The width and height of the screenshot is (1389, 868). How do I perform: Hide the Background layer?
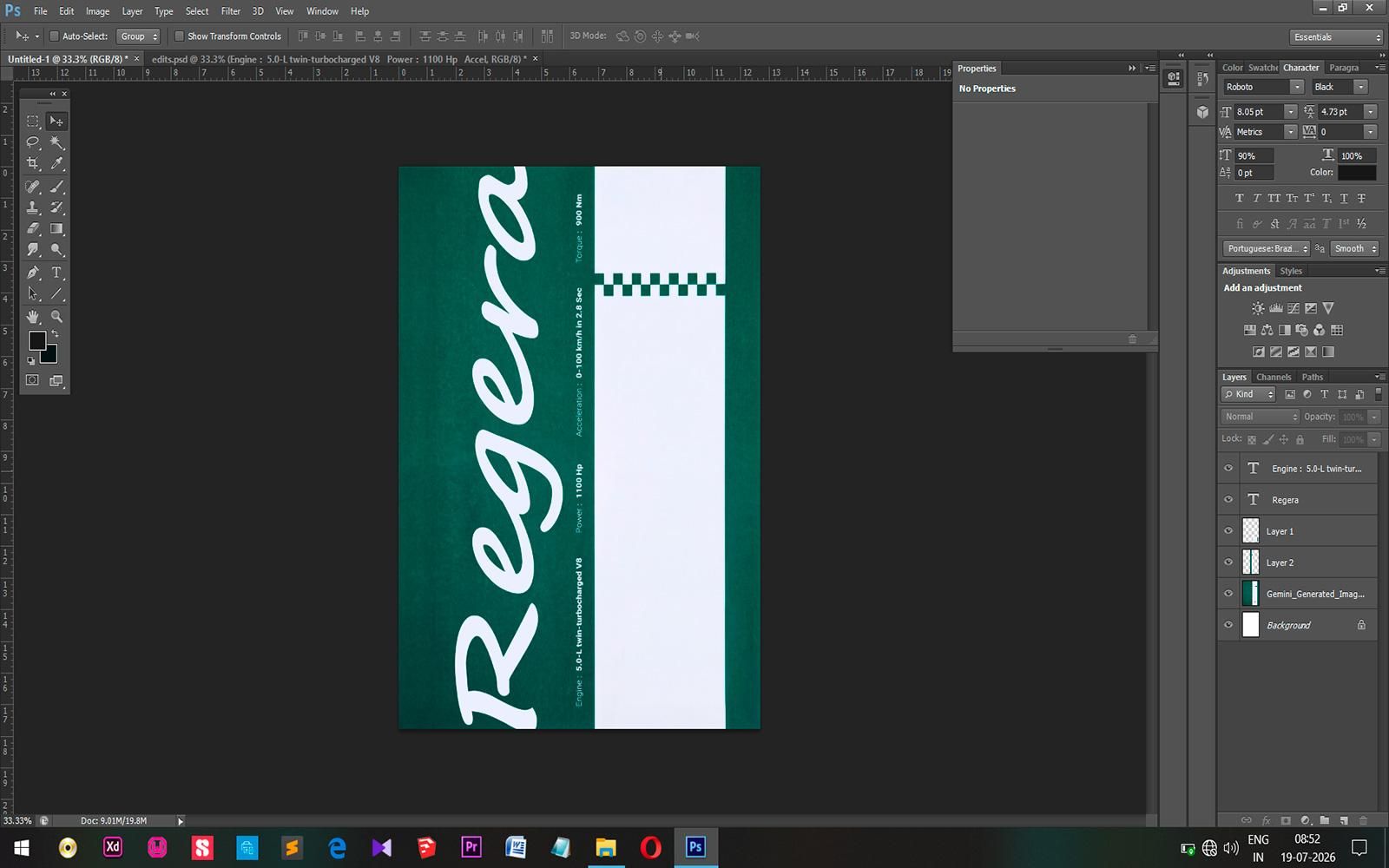(x=1228, y=625)
